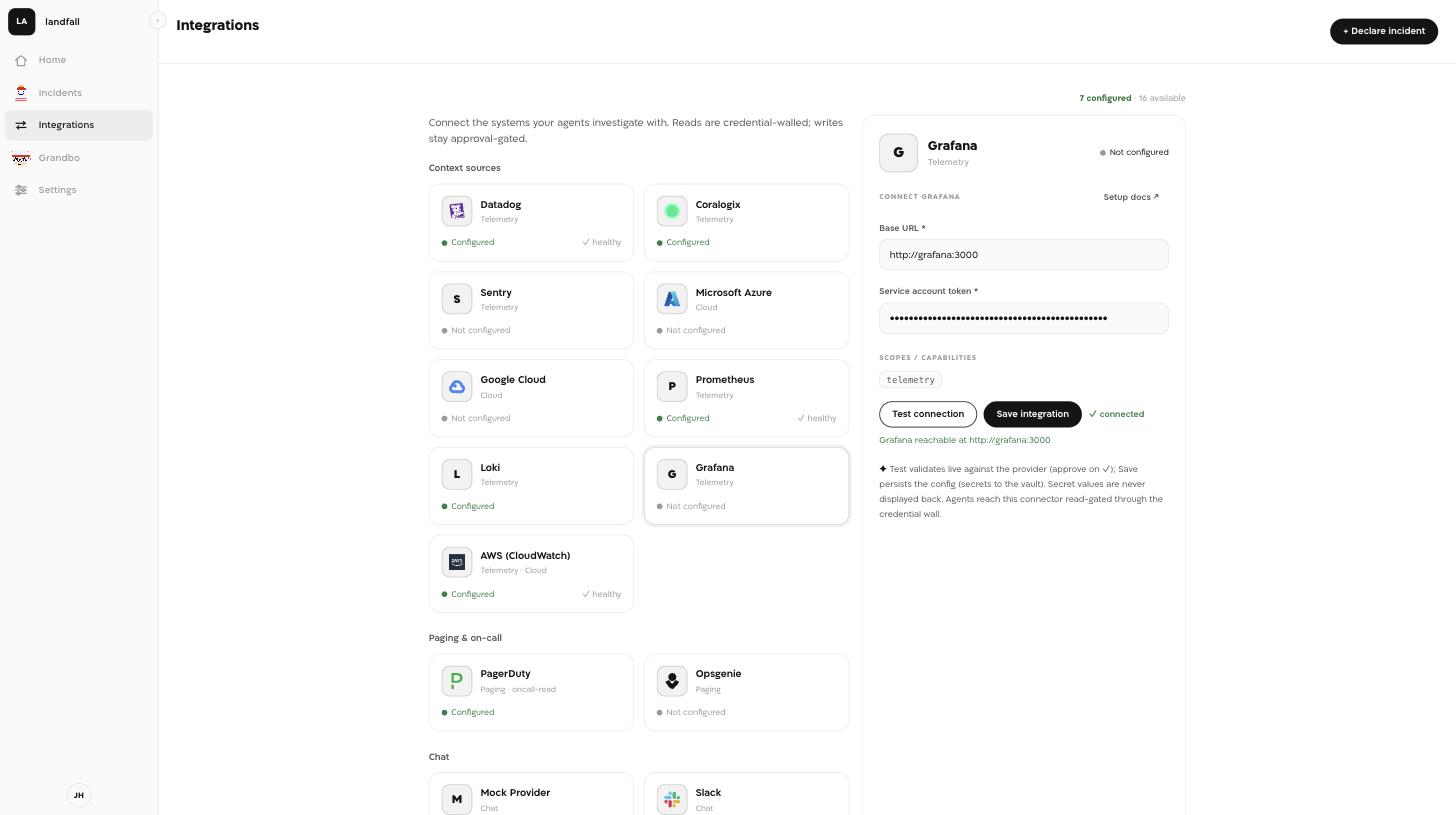Click the Integrations arrows icon in the sidebar

coord(21,125)
